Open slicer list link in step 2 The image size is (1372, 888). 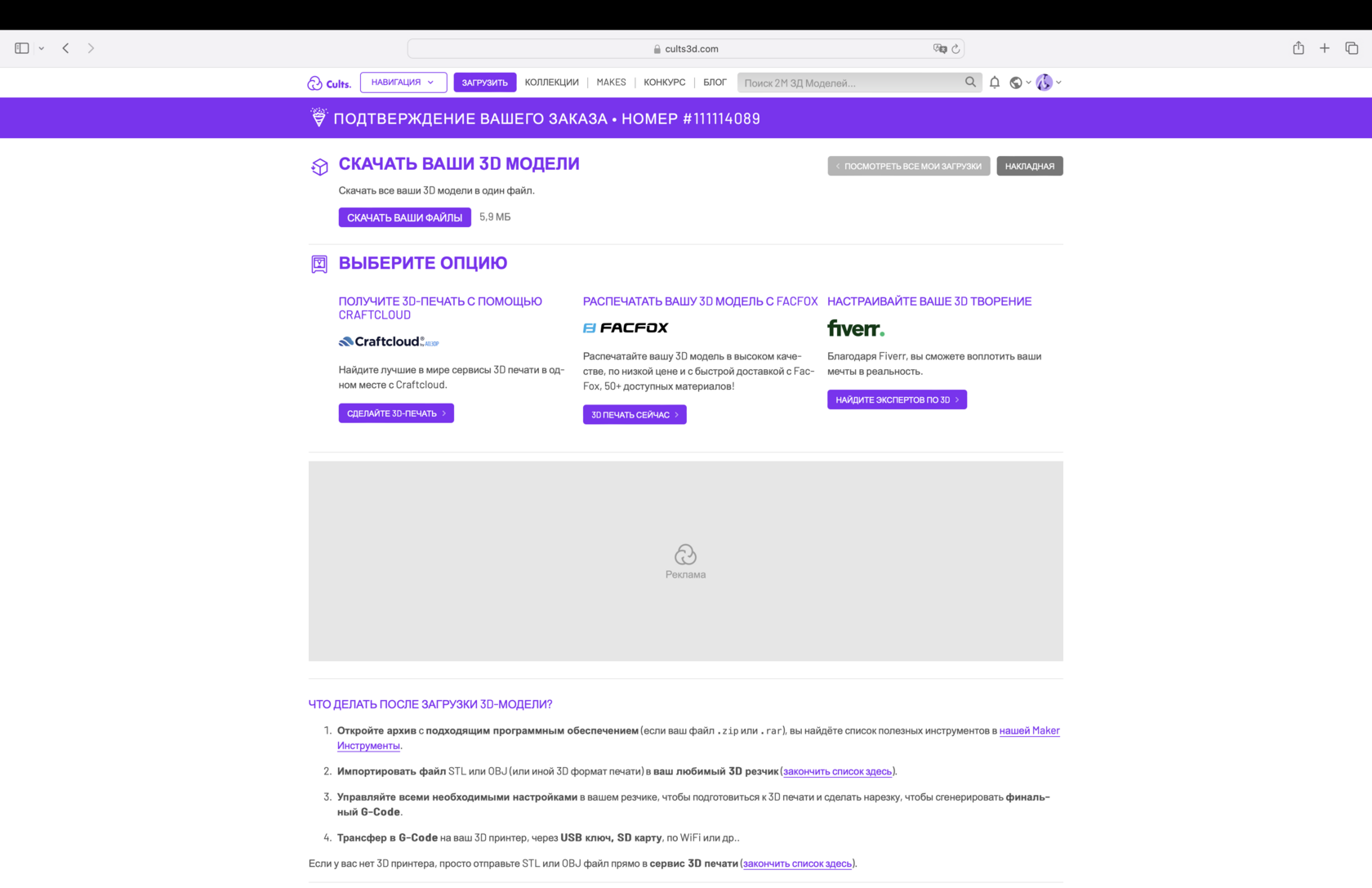point(838,771)
